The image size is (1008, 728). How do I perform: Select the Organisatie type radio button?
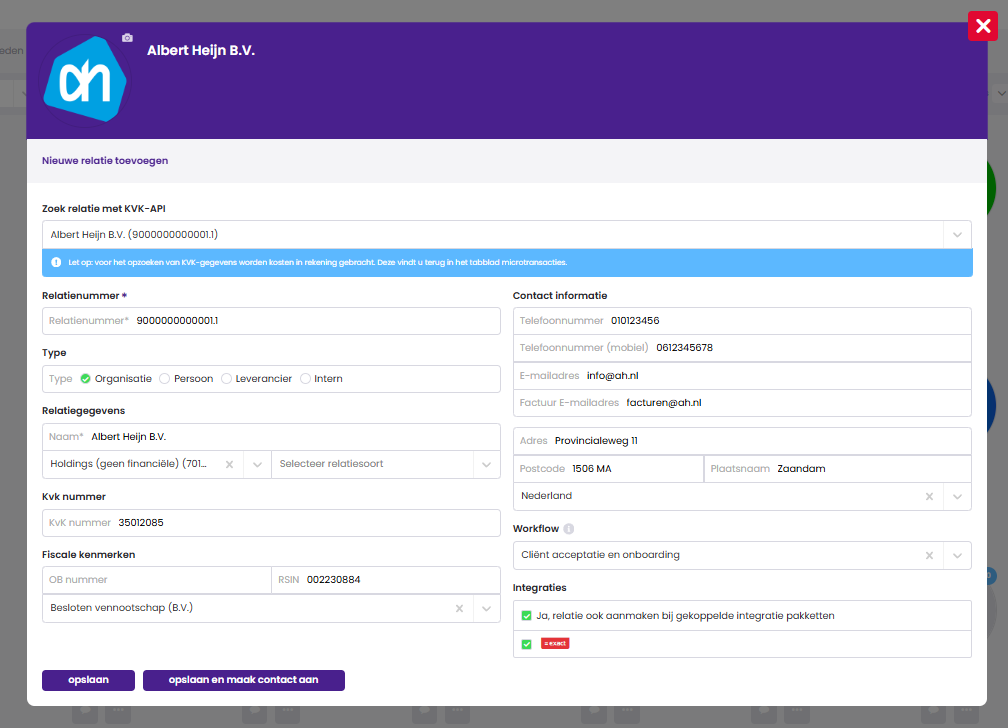(x=86, y=379)
